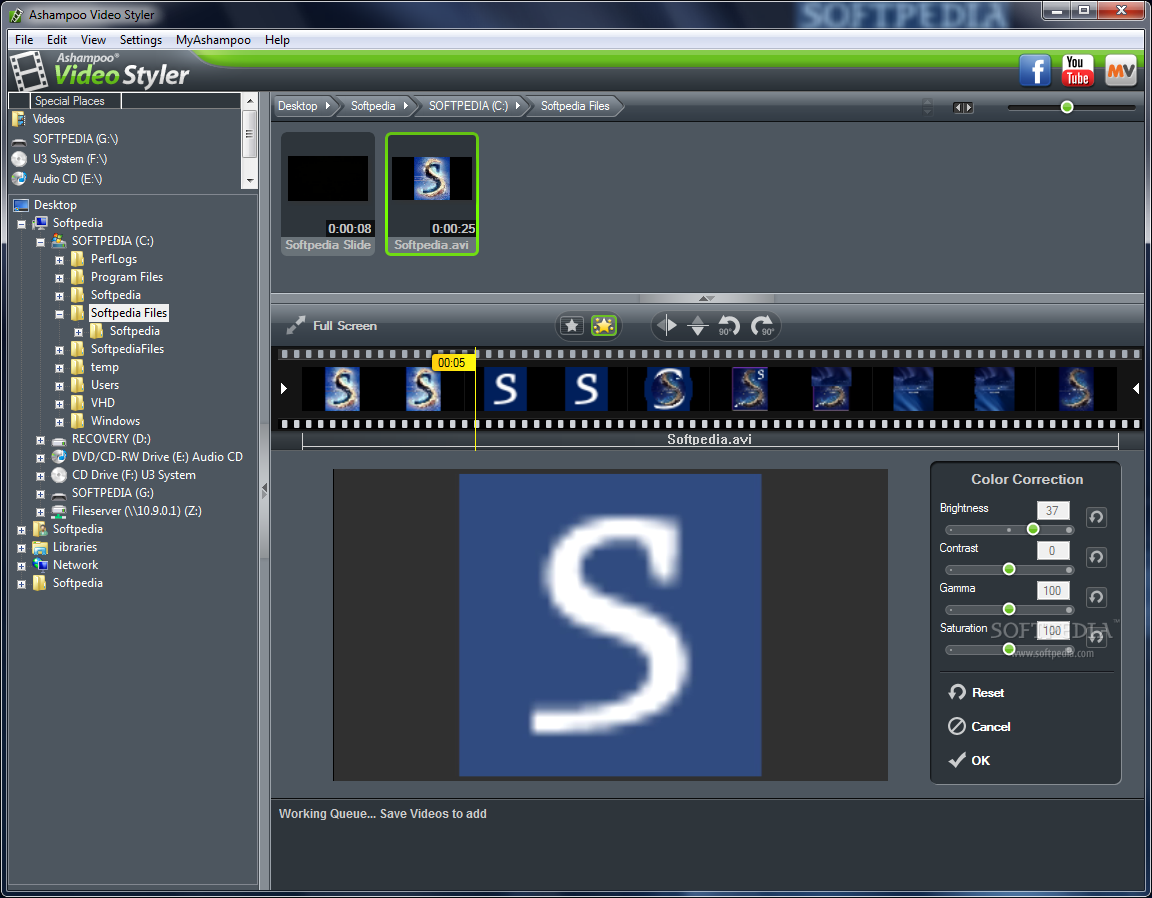Click the single-star effects icon

coord(572,326)
